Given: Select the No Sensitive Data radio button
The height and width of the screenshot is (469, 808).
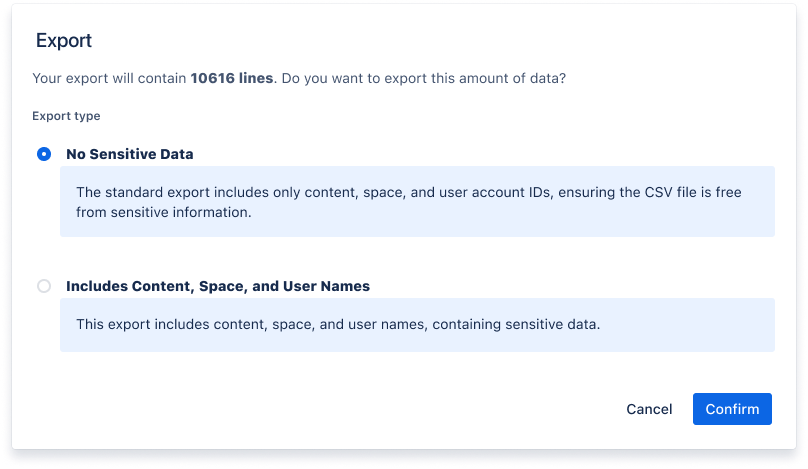Looking at the screenshot, I should (43, 154).
